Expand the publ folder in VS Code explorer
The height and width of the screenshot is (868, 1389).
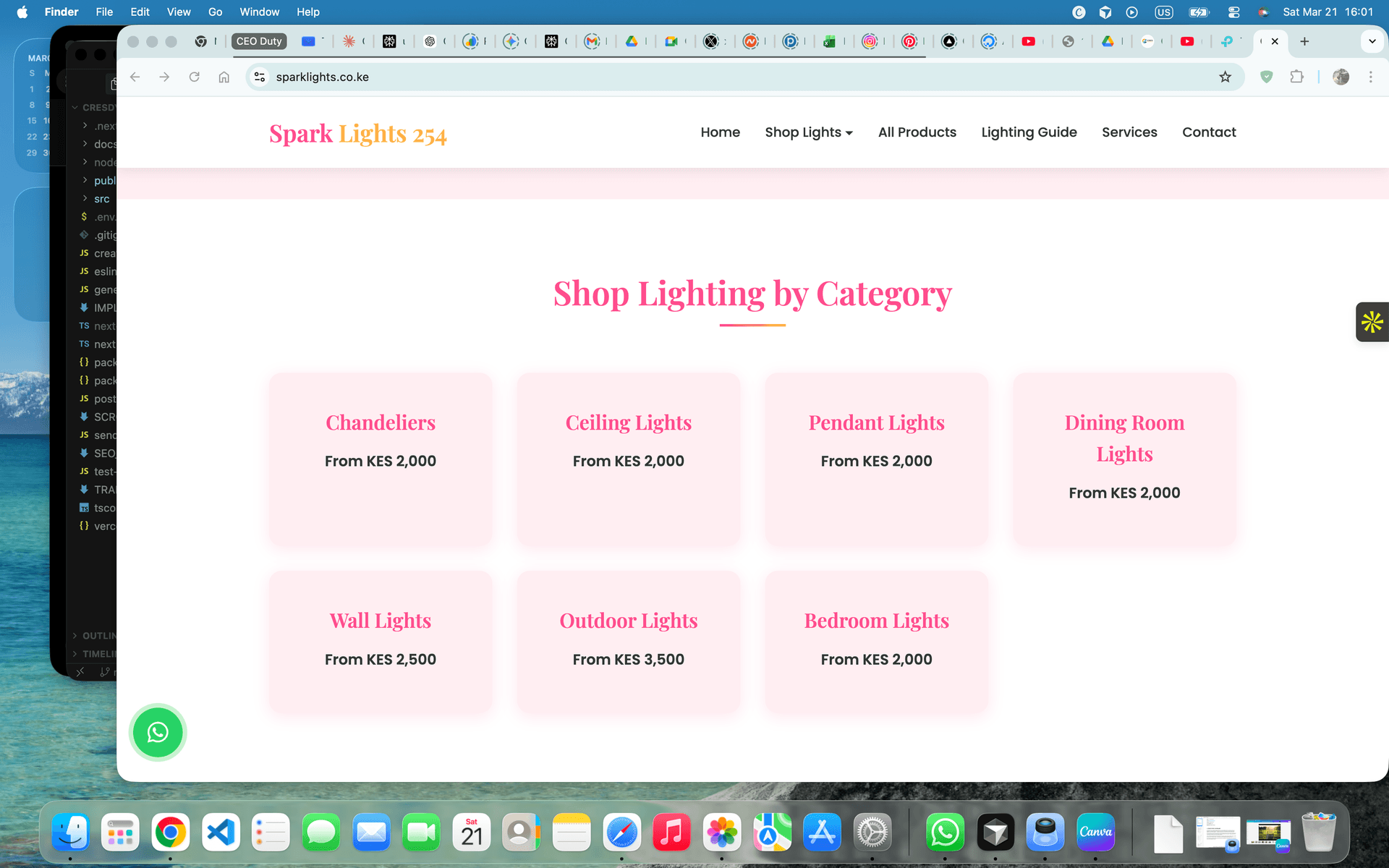point(101,181)
